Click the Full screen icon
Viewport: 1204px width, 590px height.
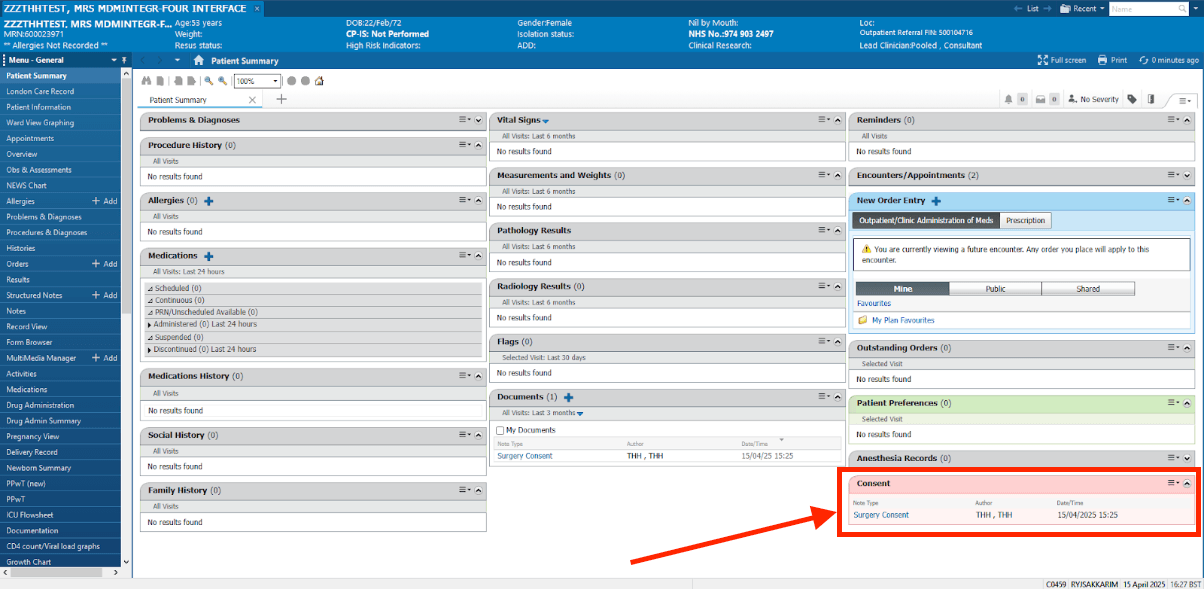(x=1043, y=60)
